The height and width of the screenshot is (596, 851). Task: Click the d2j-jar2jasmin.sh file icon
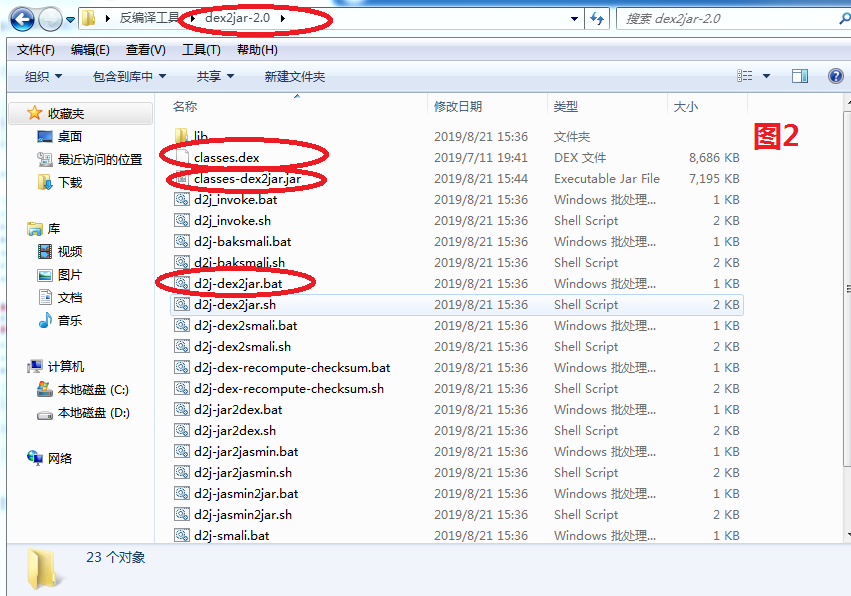click(181, 472)
